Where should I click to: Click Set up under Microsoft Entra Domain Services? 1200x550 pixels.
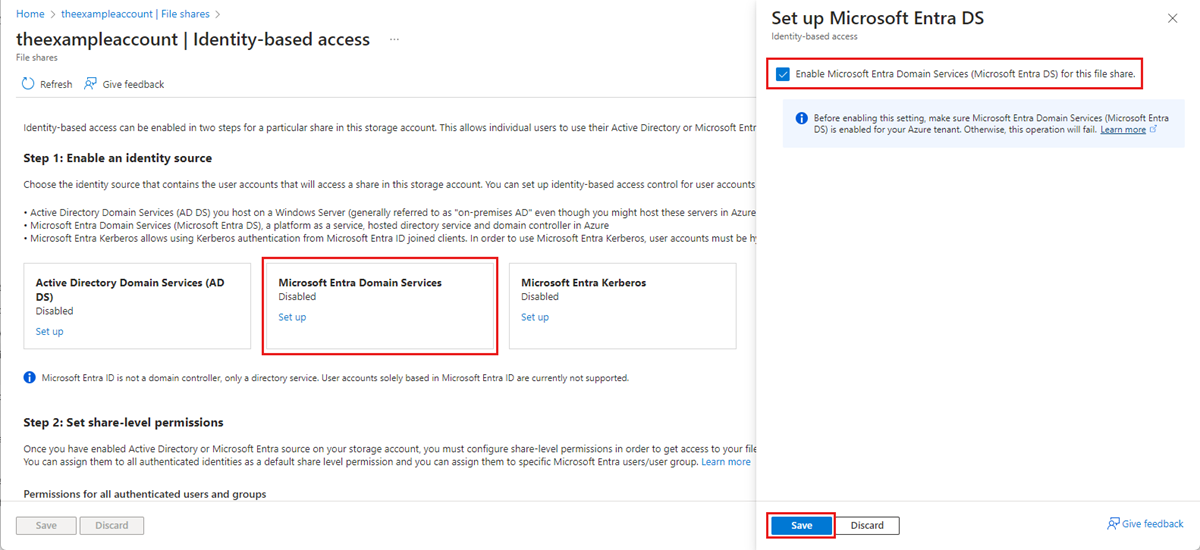(292, 317)
